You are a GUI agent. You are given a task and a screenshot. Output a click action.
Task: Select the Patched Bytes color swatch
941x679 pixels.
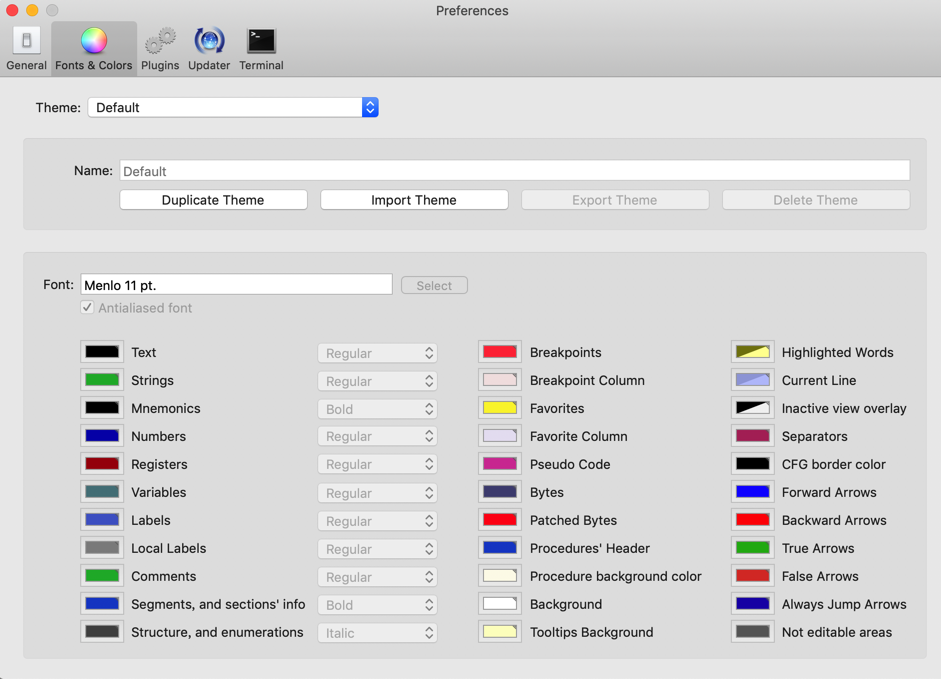(x=500, y=520)
